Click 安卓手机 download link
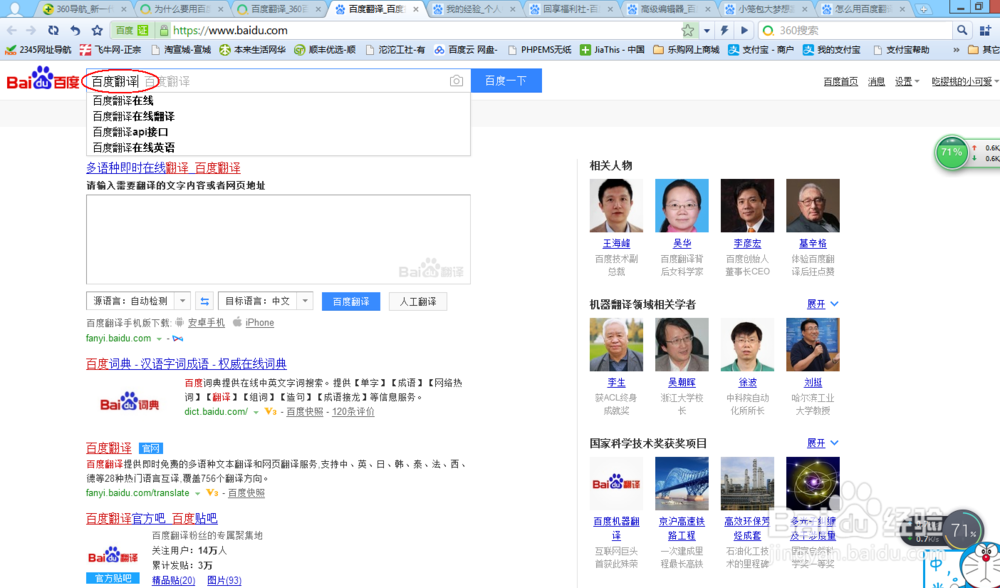 [x=206, y=323]
